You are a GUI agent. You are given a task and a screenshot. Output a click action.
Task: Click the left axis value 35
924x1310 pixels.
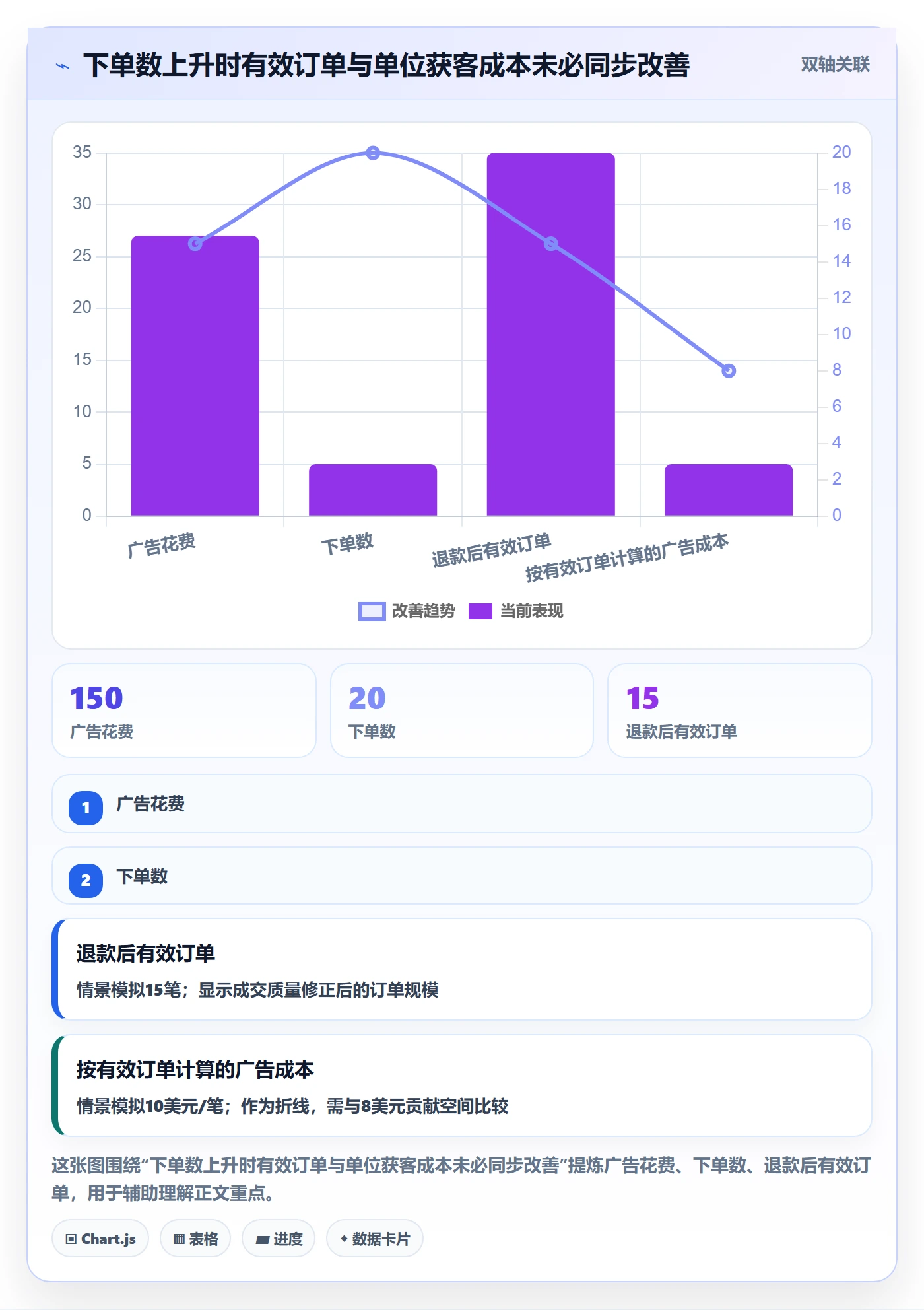click(82, 153)
